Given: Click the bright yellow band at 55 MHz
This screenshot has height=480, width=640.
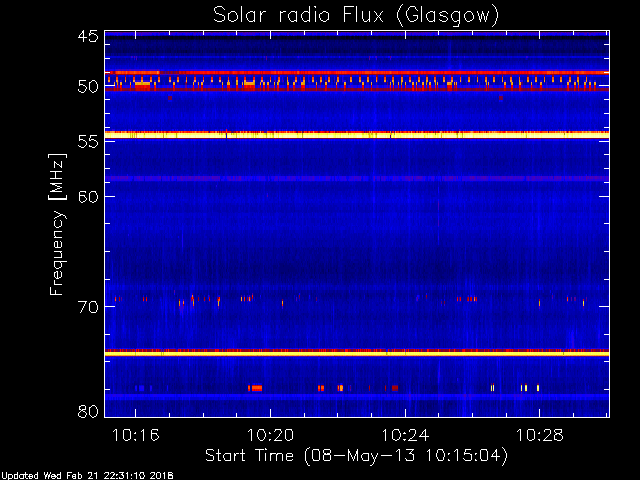Looking at the screenshot, I should [x=357, y=135].
